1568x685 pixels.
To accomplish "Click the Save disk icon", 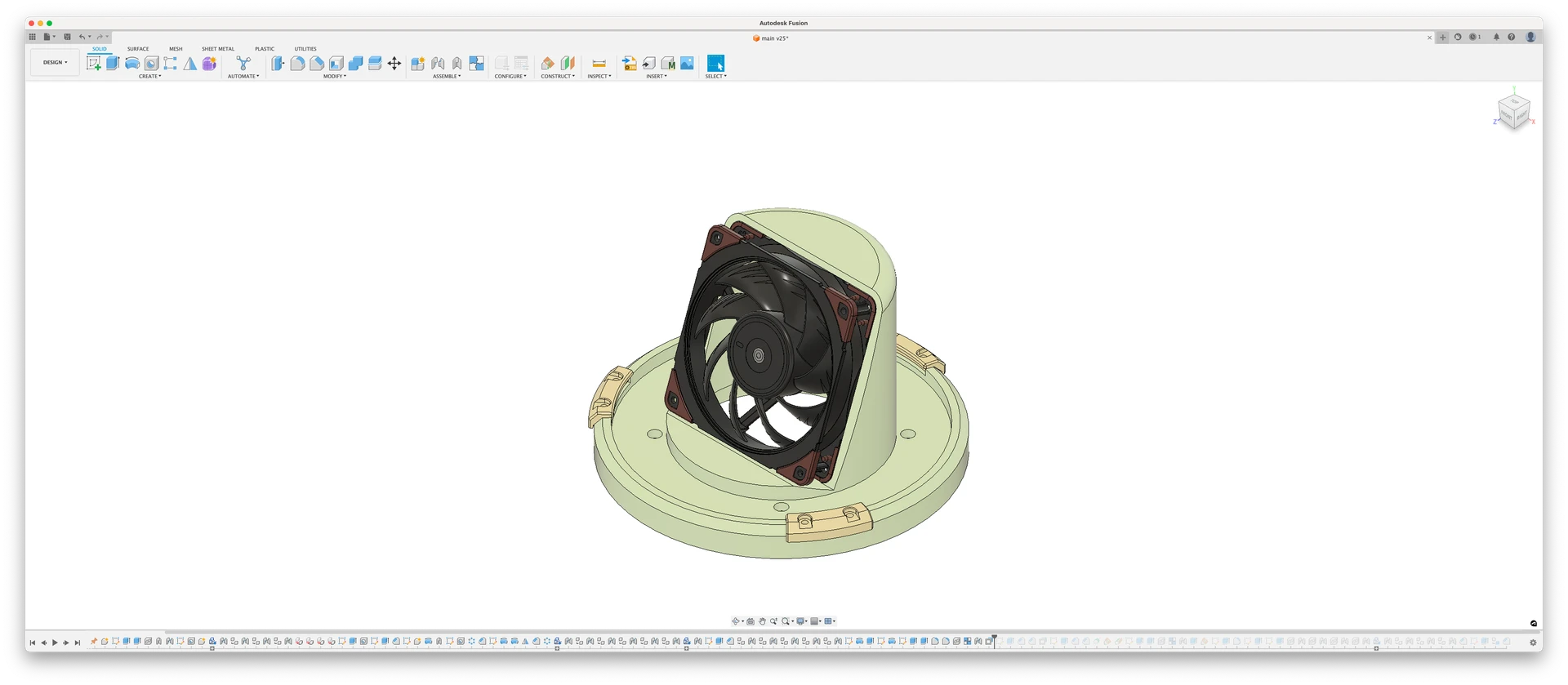I will click(x=67, y=37).
